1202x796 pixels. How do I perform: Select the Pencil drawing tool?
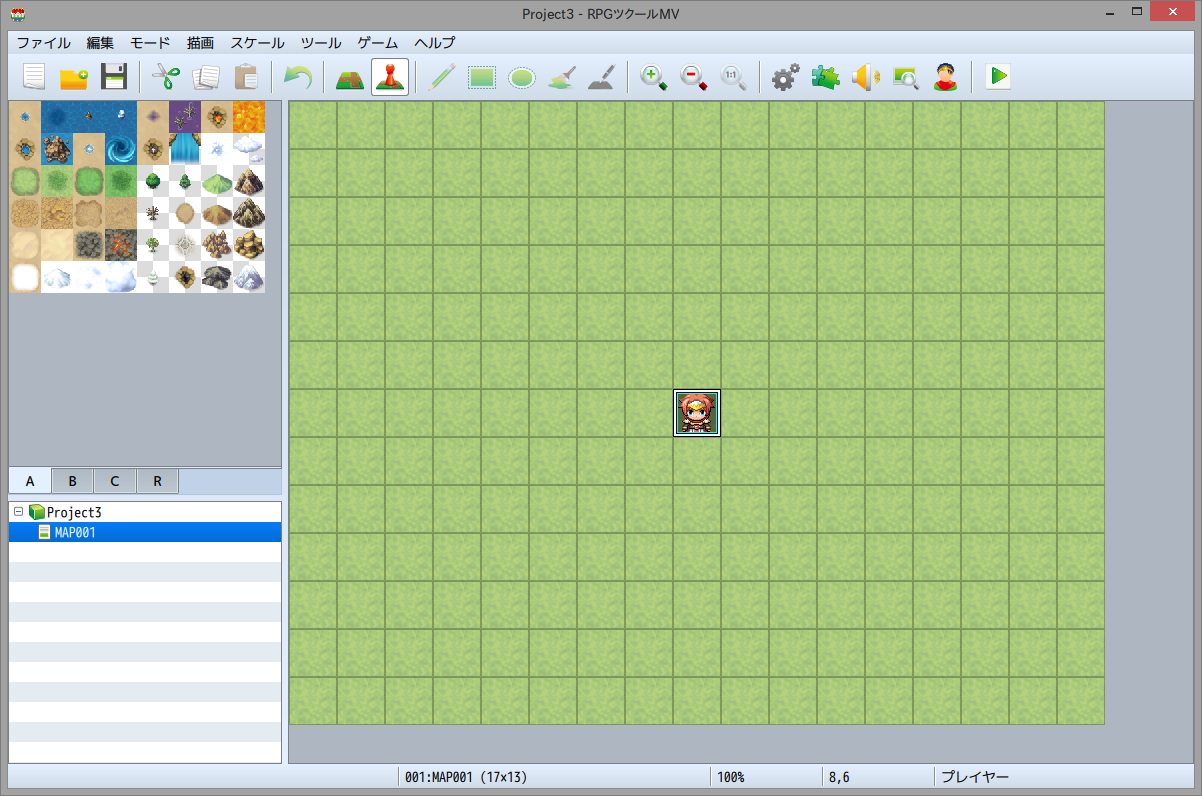[441, 77]
